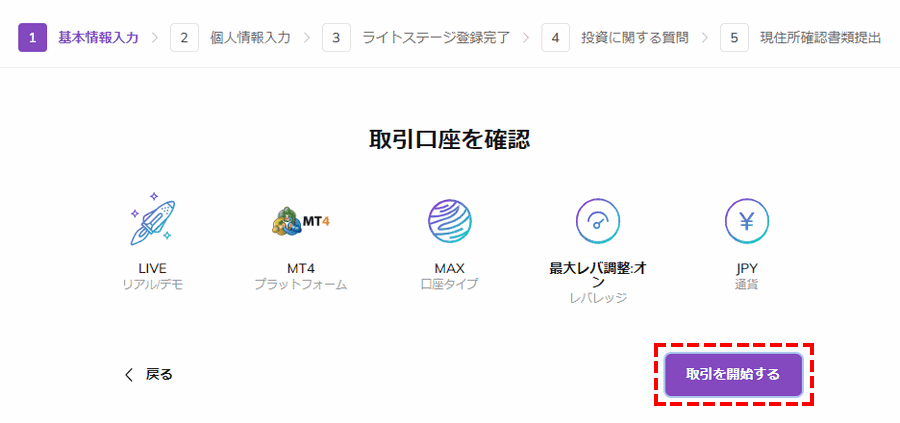
Task: Click the leverage gauge icon
Action: coord(598,221)
